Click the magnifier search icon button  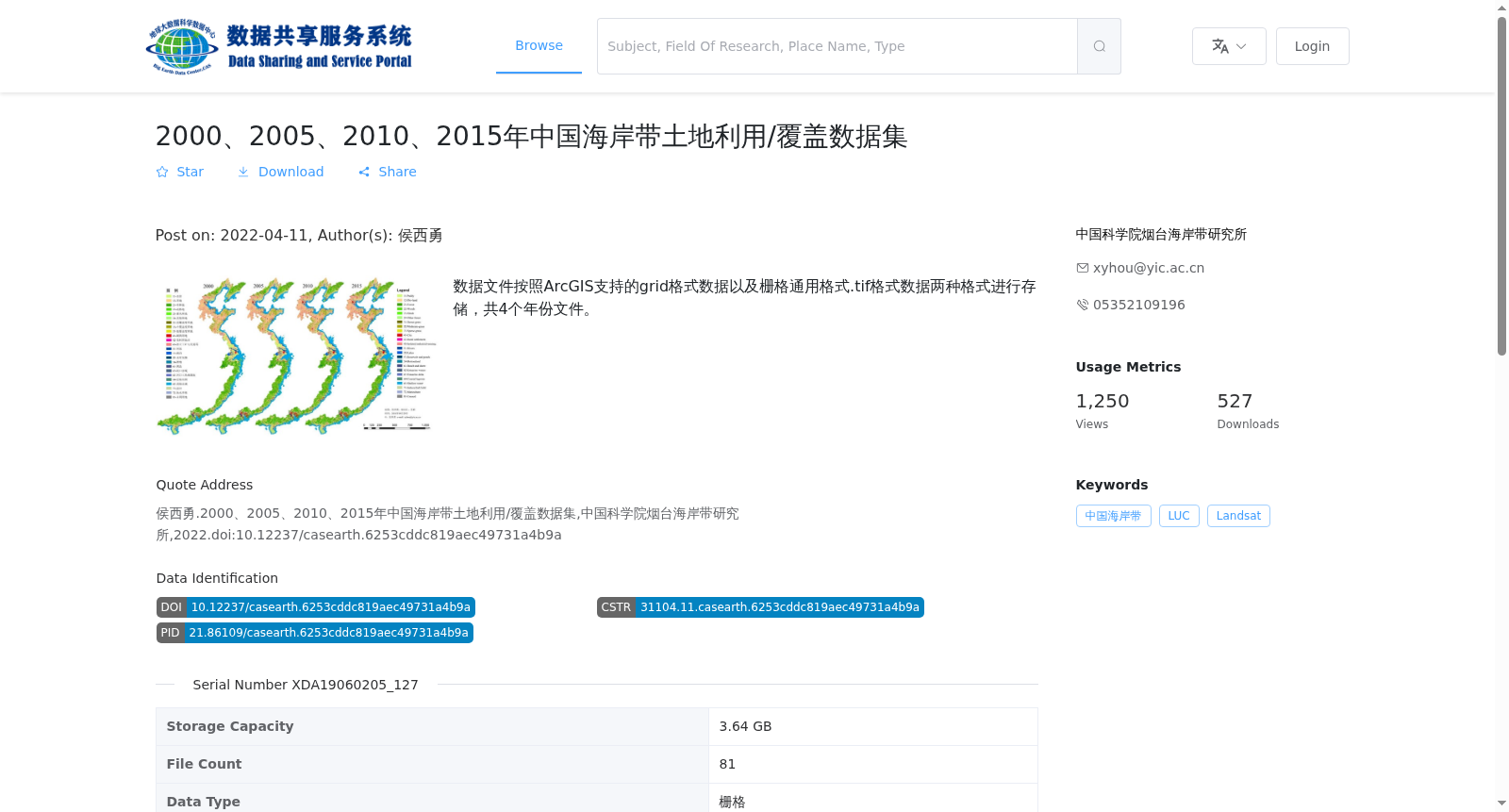[1099, 46]
